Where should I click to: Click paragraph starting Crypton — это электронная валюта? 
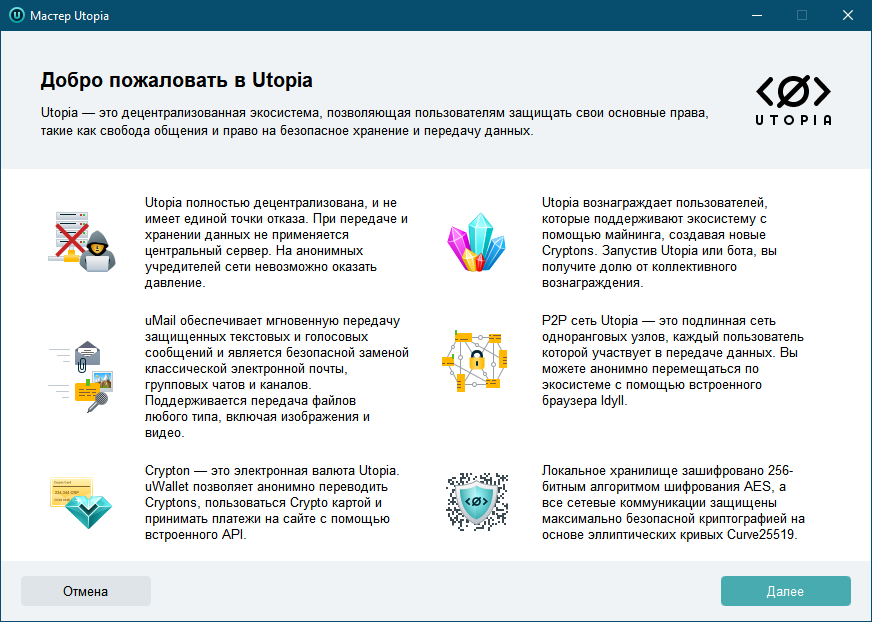[x=272, y=502]
